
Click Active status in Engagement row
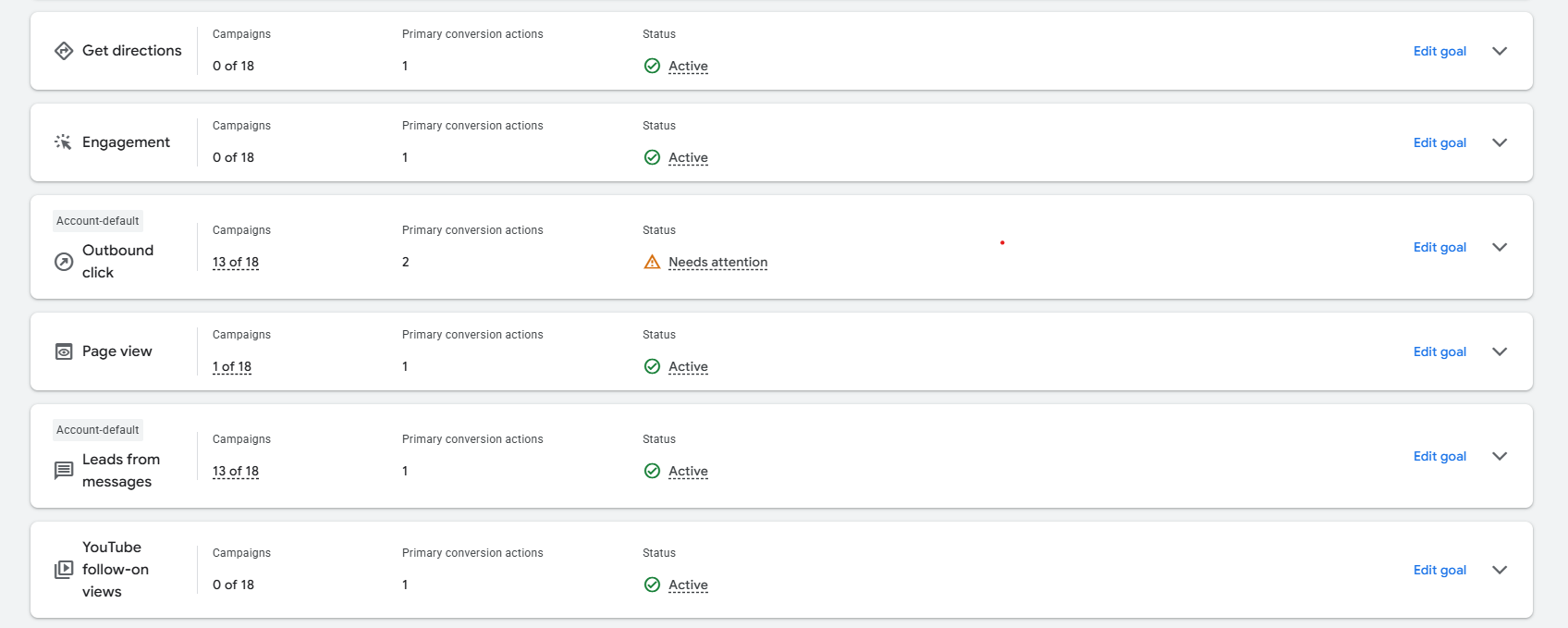[x=688, y=157]
